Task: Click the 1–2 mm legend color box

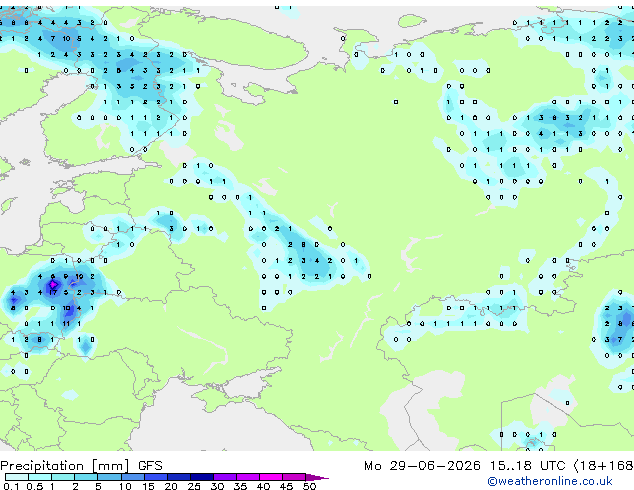Action: pos(63,477)
